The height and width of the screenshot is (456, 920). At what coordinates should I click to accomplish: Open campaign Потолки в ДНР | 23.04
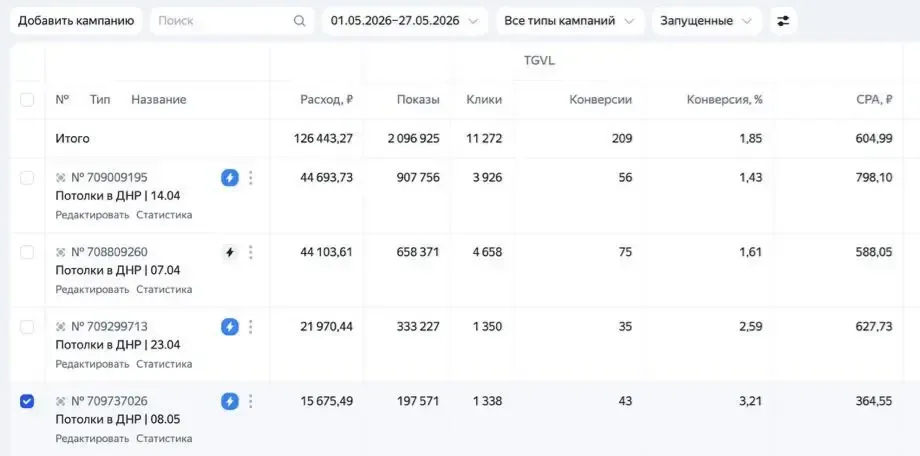[118, 345]
